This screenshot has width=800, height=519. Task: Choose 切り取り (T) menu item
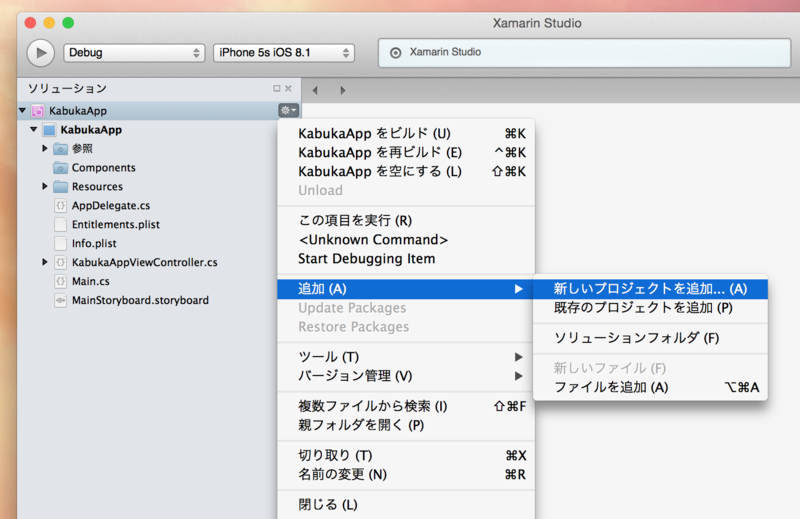[x=406, y=455]
